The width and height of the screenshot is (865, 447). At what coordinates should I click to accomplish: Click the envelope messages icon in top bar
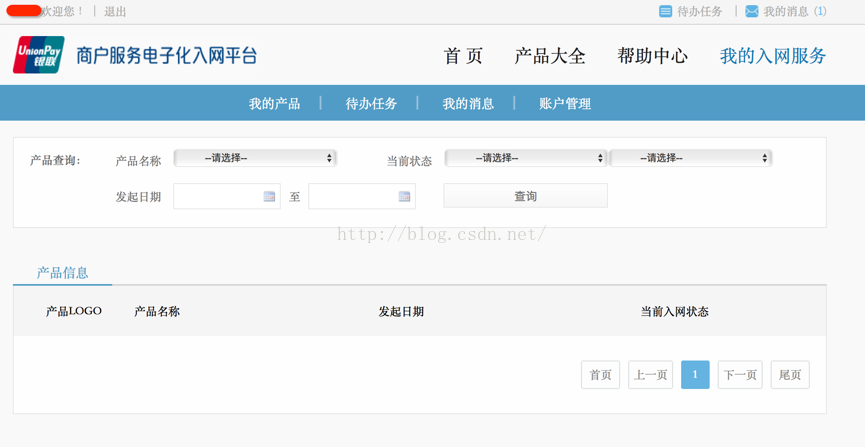(x=752, y=11)
